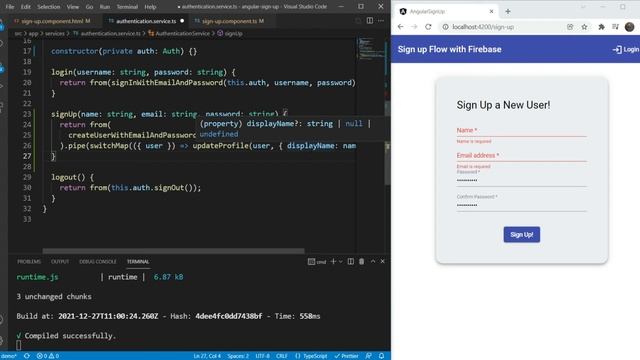
Task: Click the synchronize changes status icon
Action: 27,356
